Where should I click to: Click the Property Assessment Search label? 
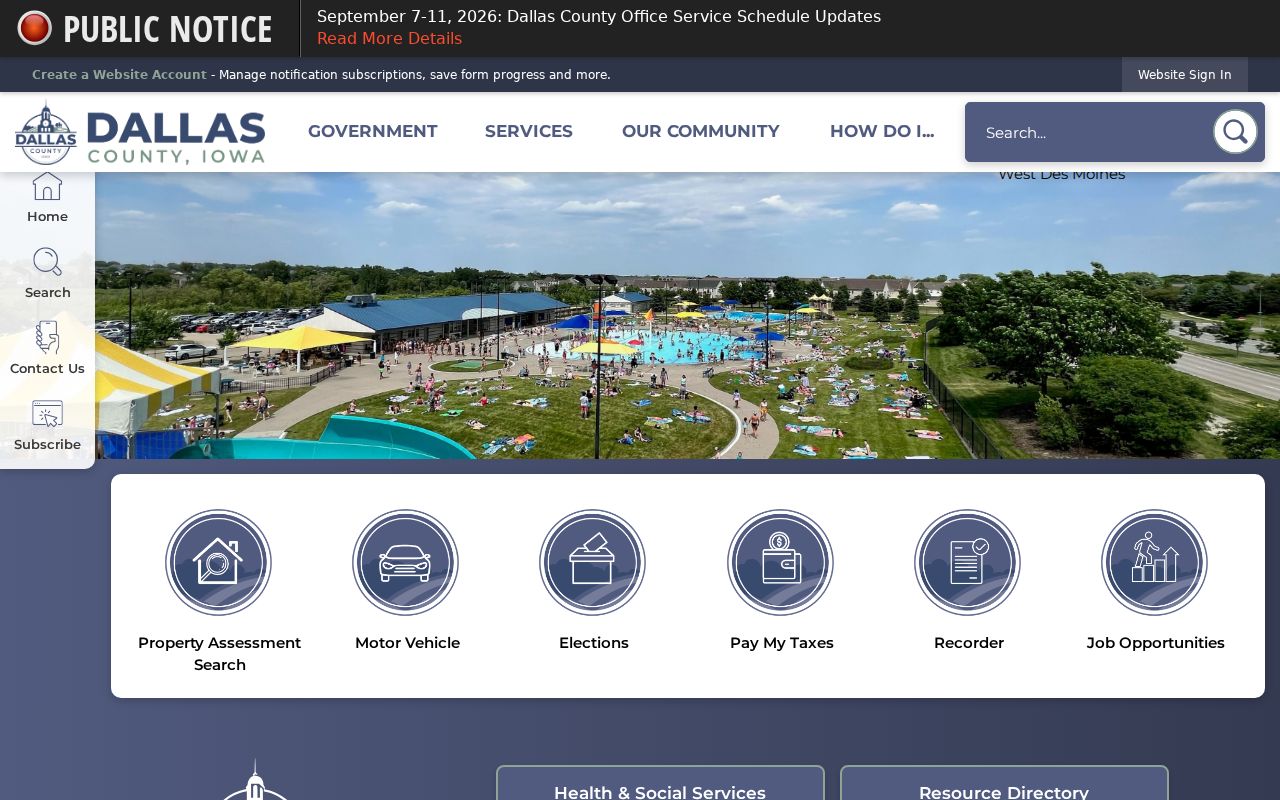[219, 653]
